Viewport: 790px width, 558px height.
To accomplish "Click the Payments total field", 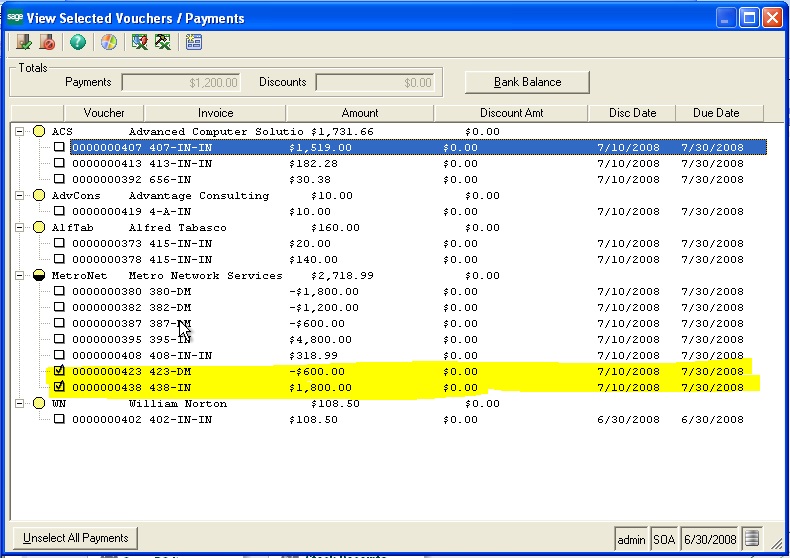I will pyautogui.click(x=181, y=83).
